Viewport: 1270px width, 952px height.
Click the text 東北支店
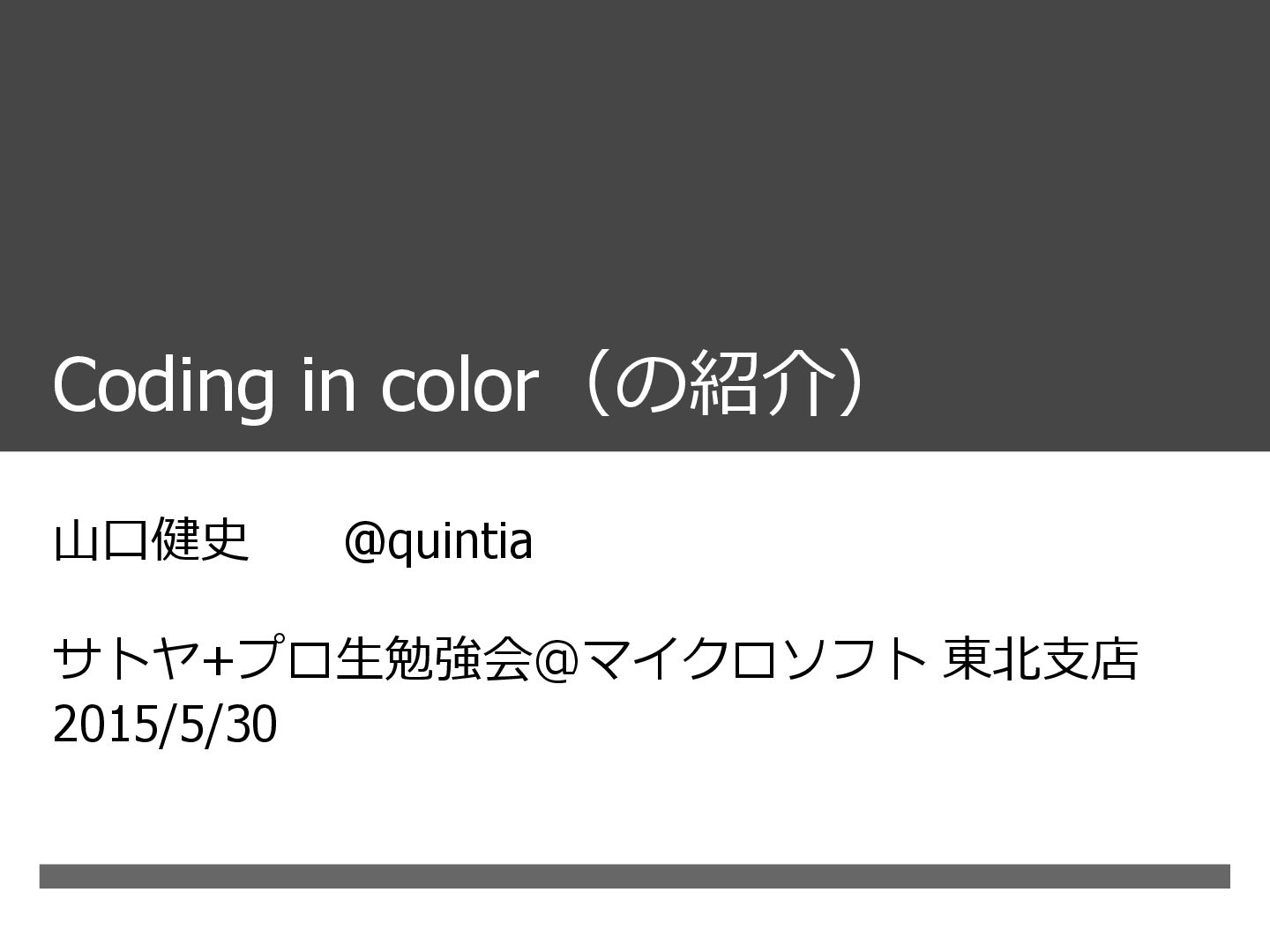[1040, 659]
